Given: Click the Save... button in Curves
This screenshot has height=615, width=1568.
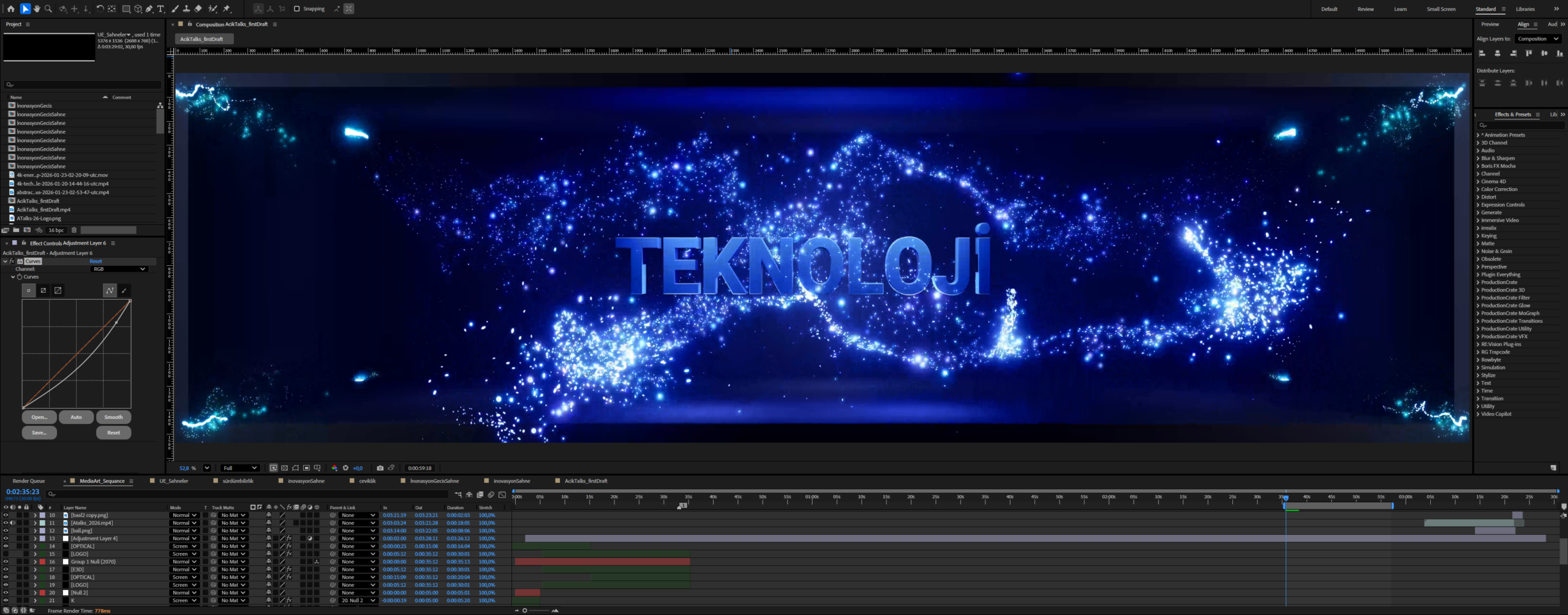Looking at the screenshot, I should (39, 432).
